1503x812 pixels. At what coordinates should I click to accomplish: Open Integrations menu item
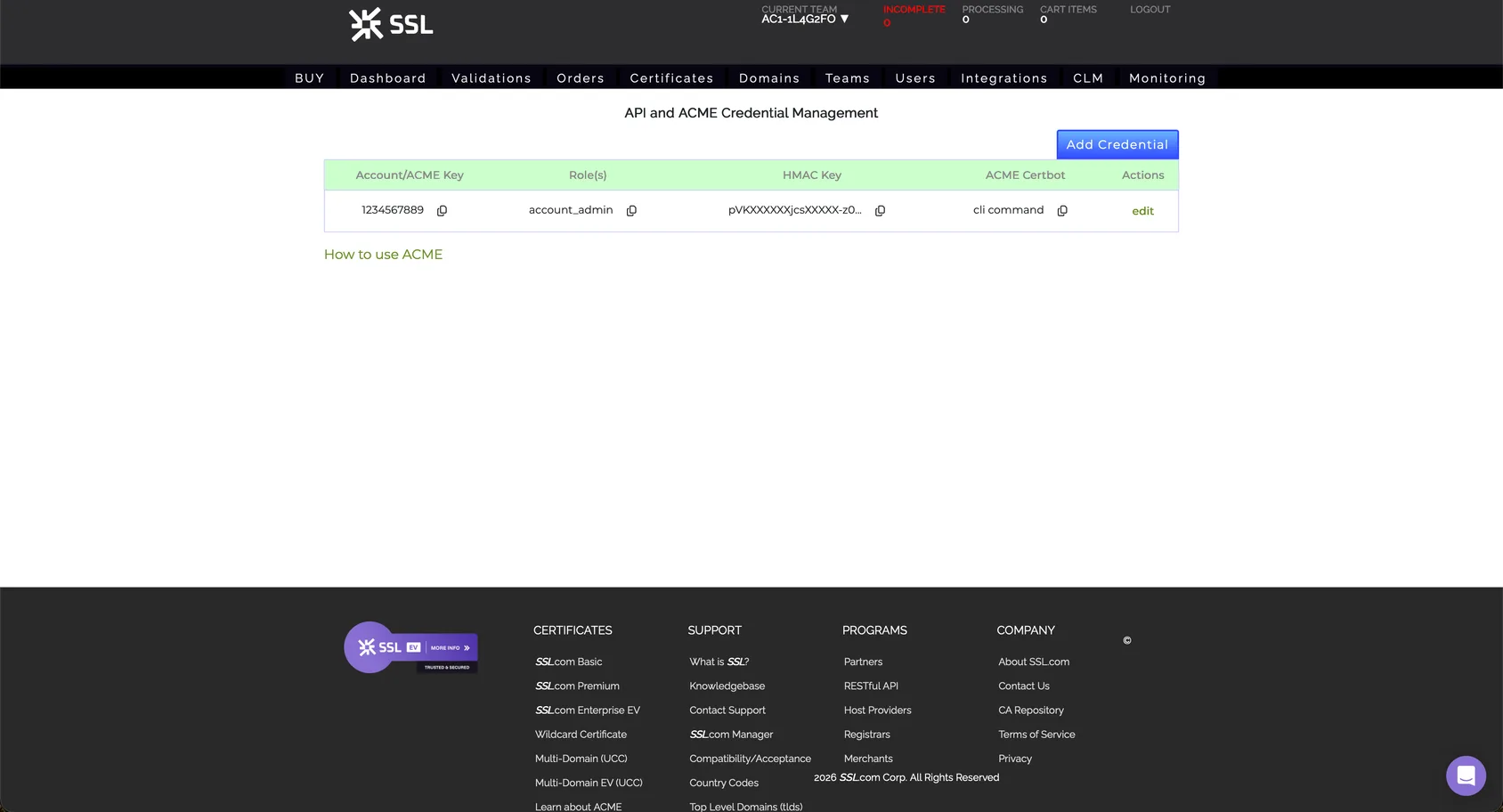tap(1004, 78)
